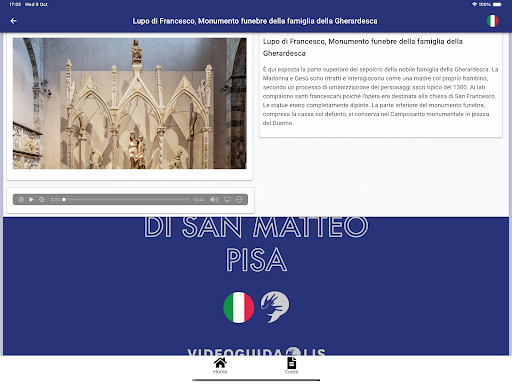512x384 pixels.
Task: Click the 'Lupo di Francesco' card heading
Action: coord(363,47)
